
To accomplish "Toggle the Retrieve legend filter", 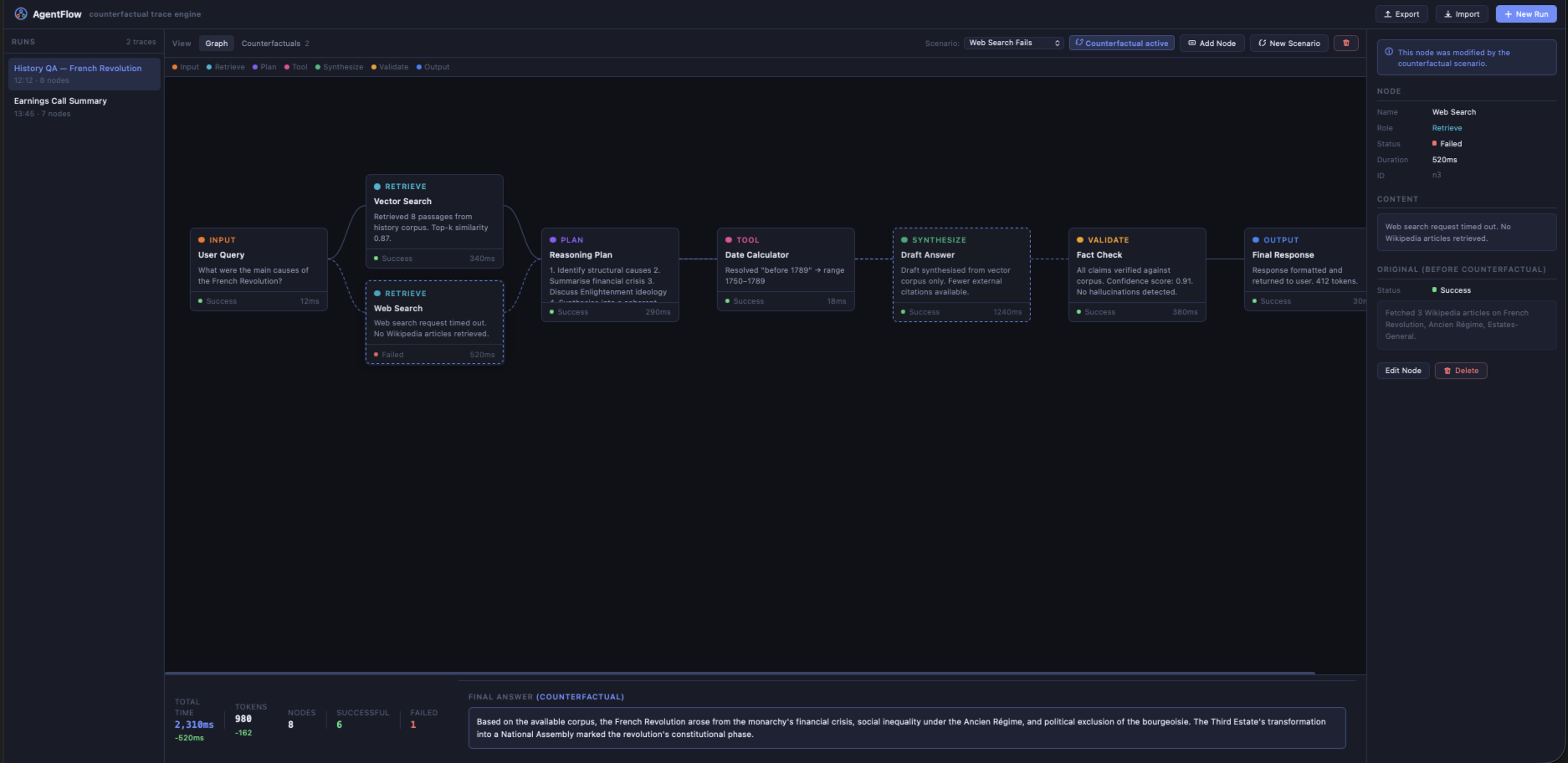I will click(x=226, y=67).
